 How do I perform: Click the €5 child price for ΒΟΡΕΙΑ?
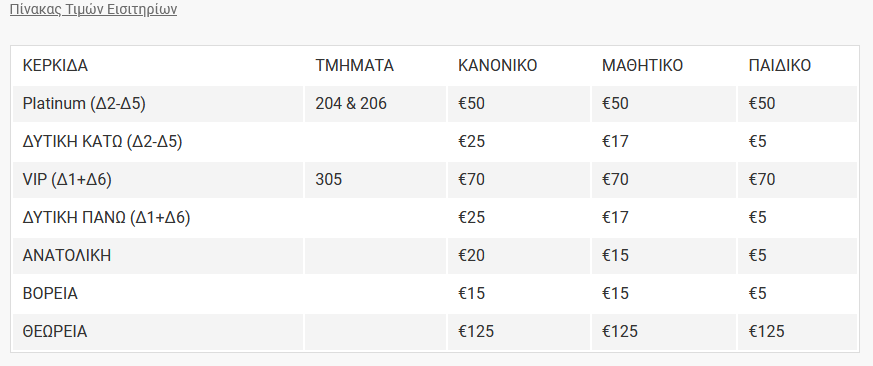click(x=758, y=293)
